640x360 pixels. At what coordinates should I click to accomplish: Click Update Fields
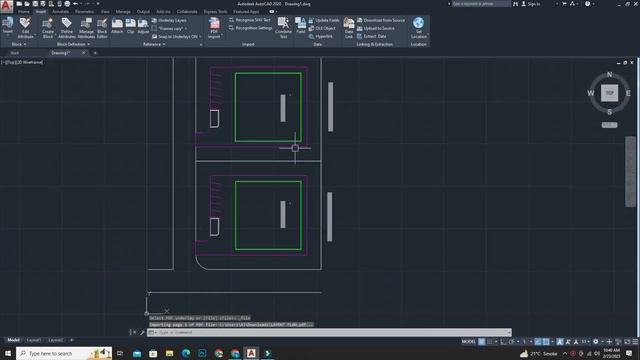click(x=324, y=20)
